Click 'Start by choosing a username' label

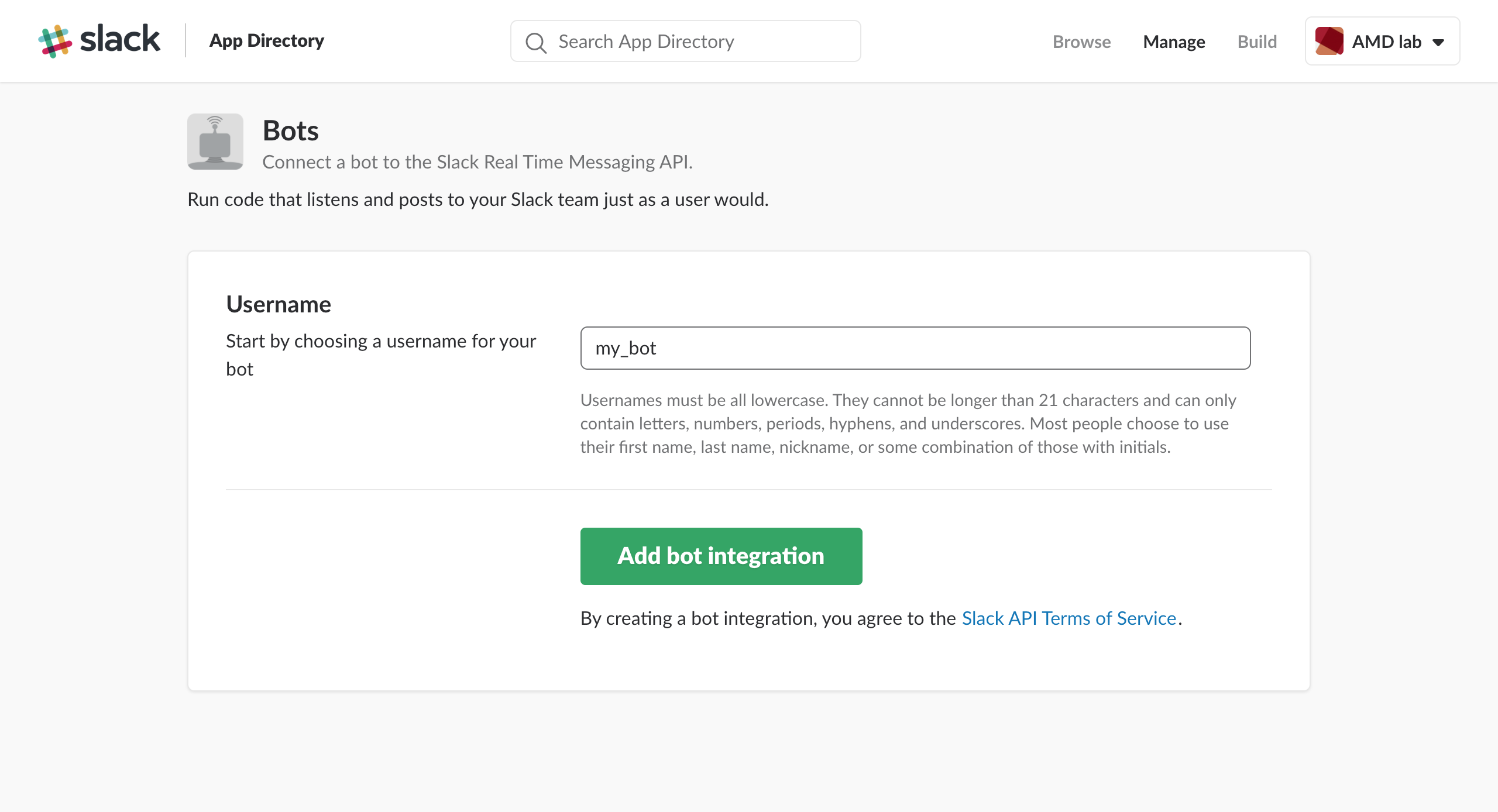(381, 355)
